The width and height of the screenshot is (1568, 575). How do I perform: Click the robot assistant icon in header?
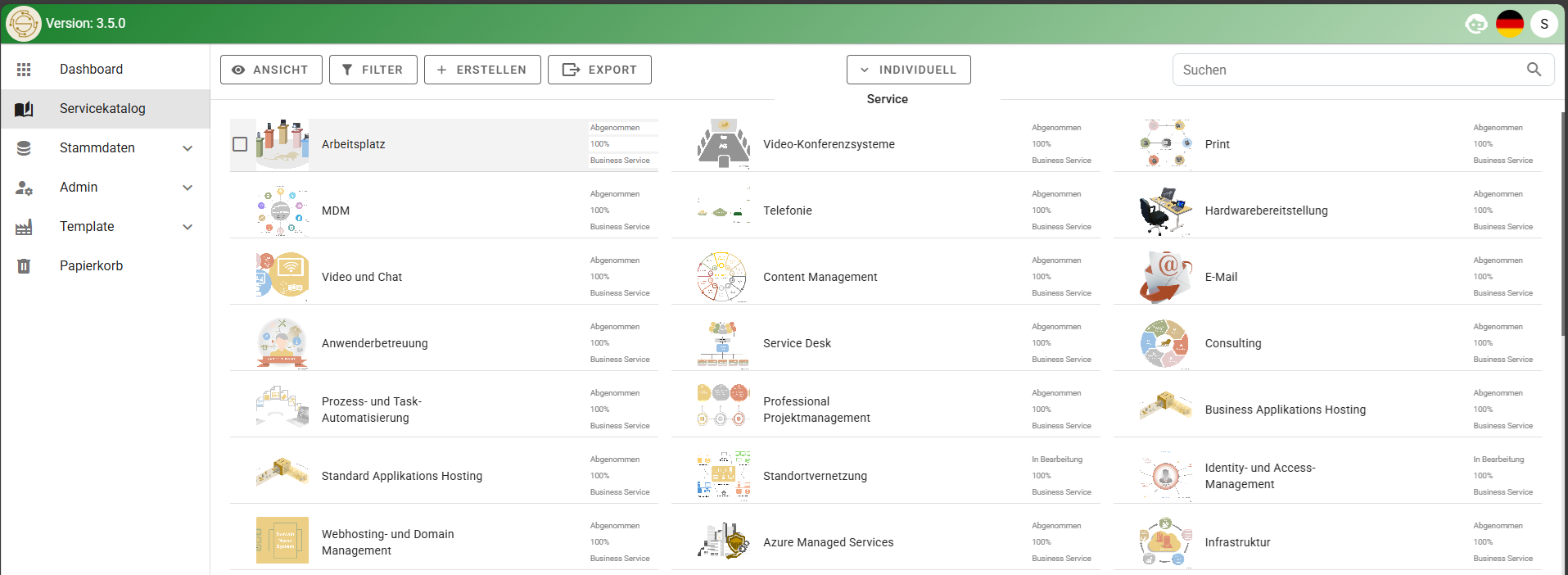1475,24
